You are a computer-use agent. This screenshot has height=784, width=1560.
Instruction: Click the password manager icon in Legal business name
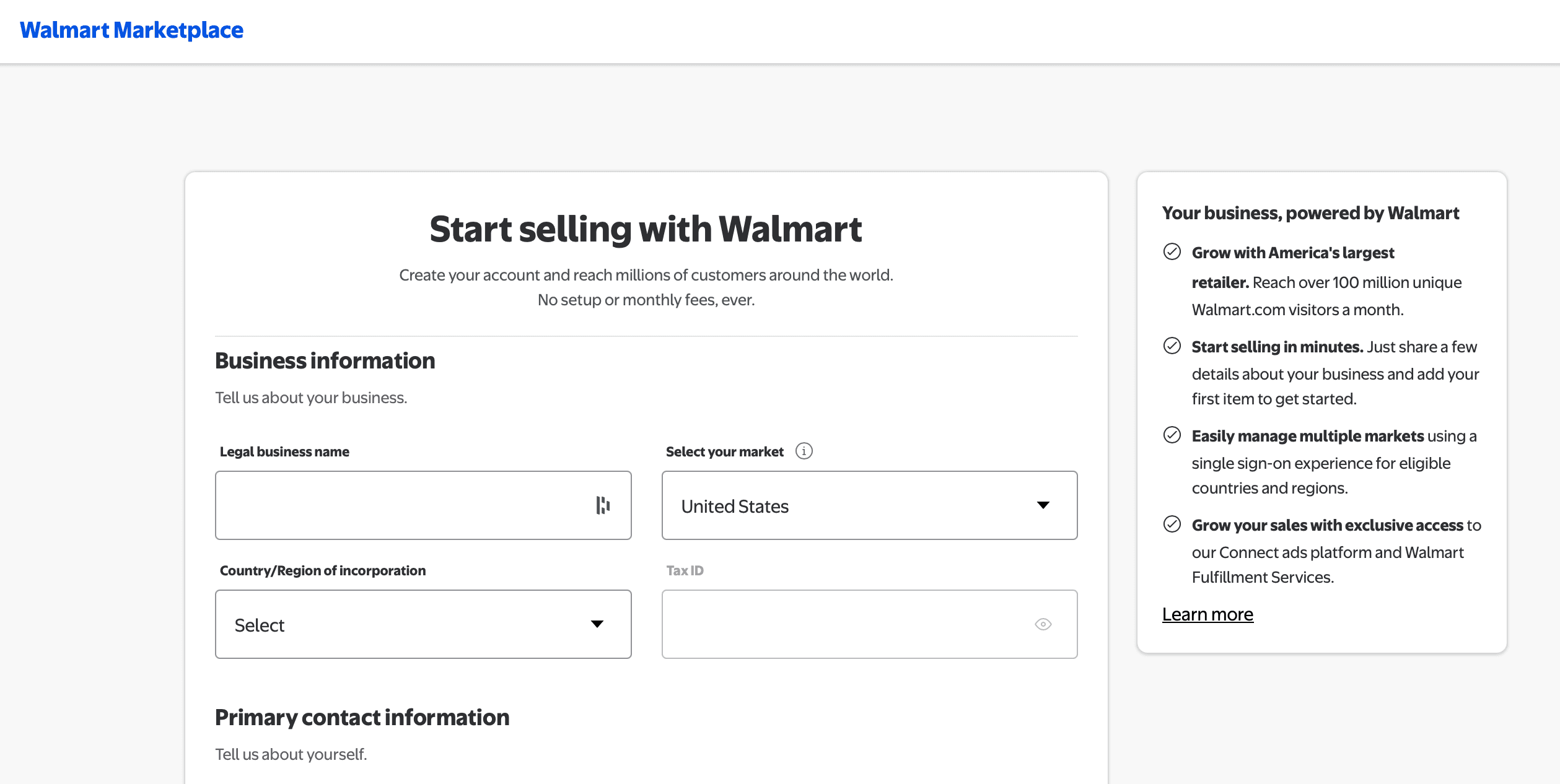[x=603, y=505]
